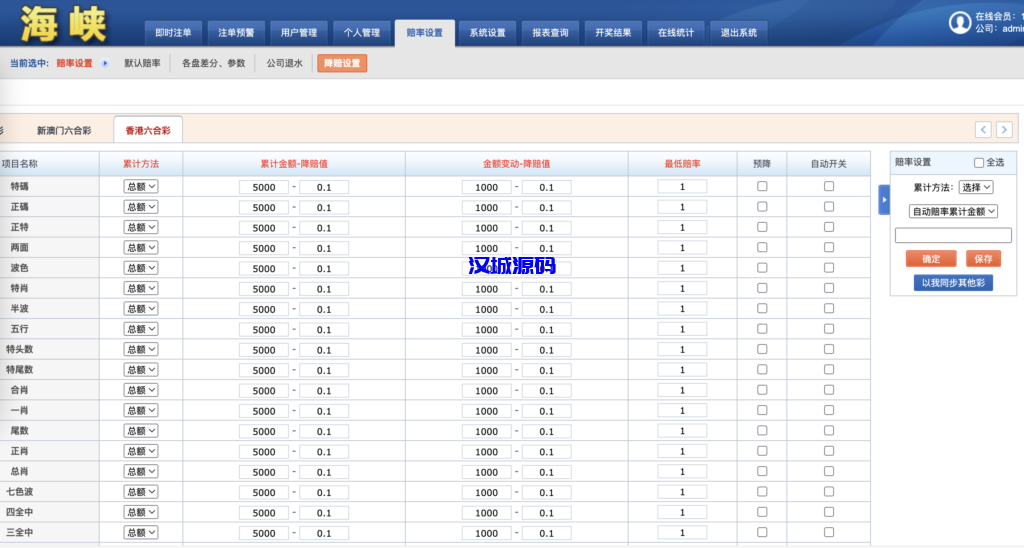This screenshot has width=1024, height=548.
Task: Open 累计方法 dropdown for 特码 row
Action: (141, 187)
